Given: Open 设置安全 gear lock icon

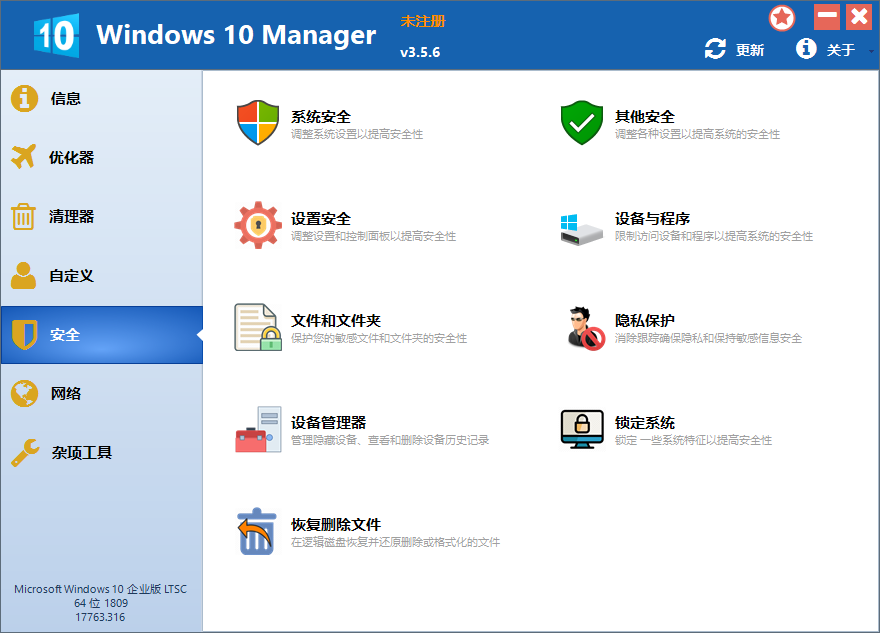Looking at the screenshot, I should click(259, 226).
